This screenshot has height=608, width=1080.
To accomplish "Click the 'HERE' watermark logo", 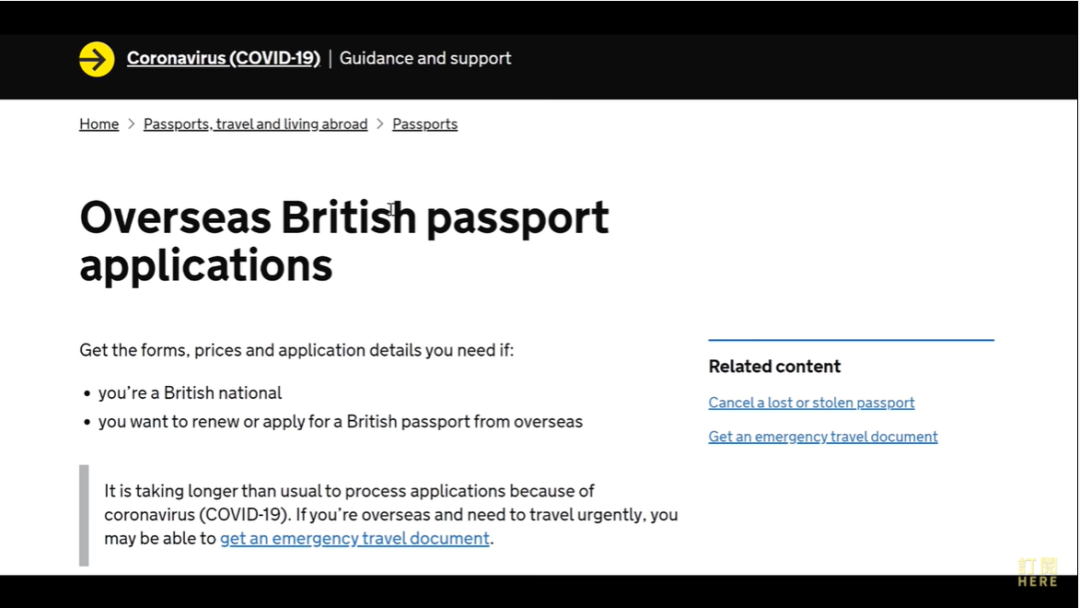I will coord(1037,573).
